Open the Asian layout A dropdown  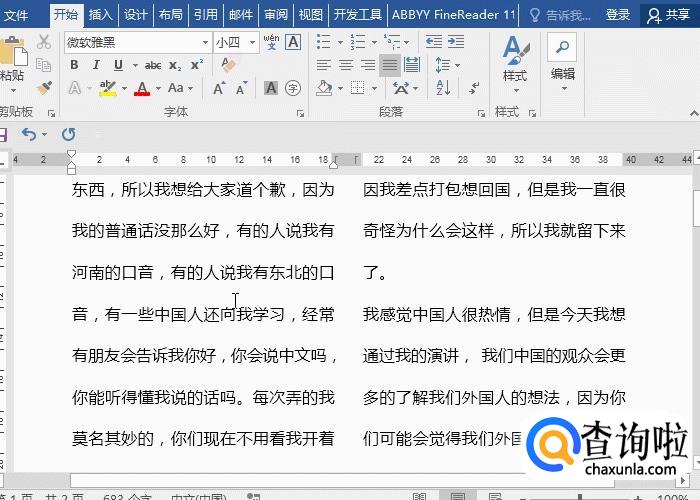[x=405, y=88]
